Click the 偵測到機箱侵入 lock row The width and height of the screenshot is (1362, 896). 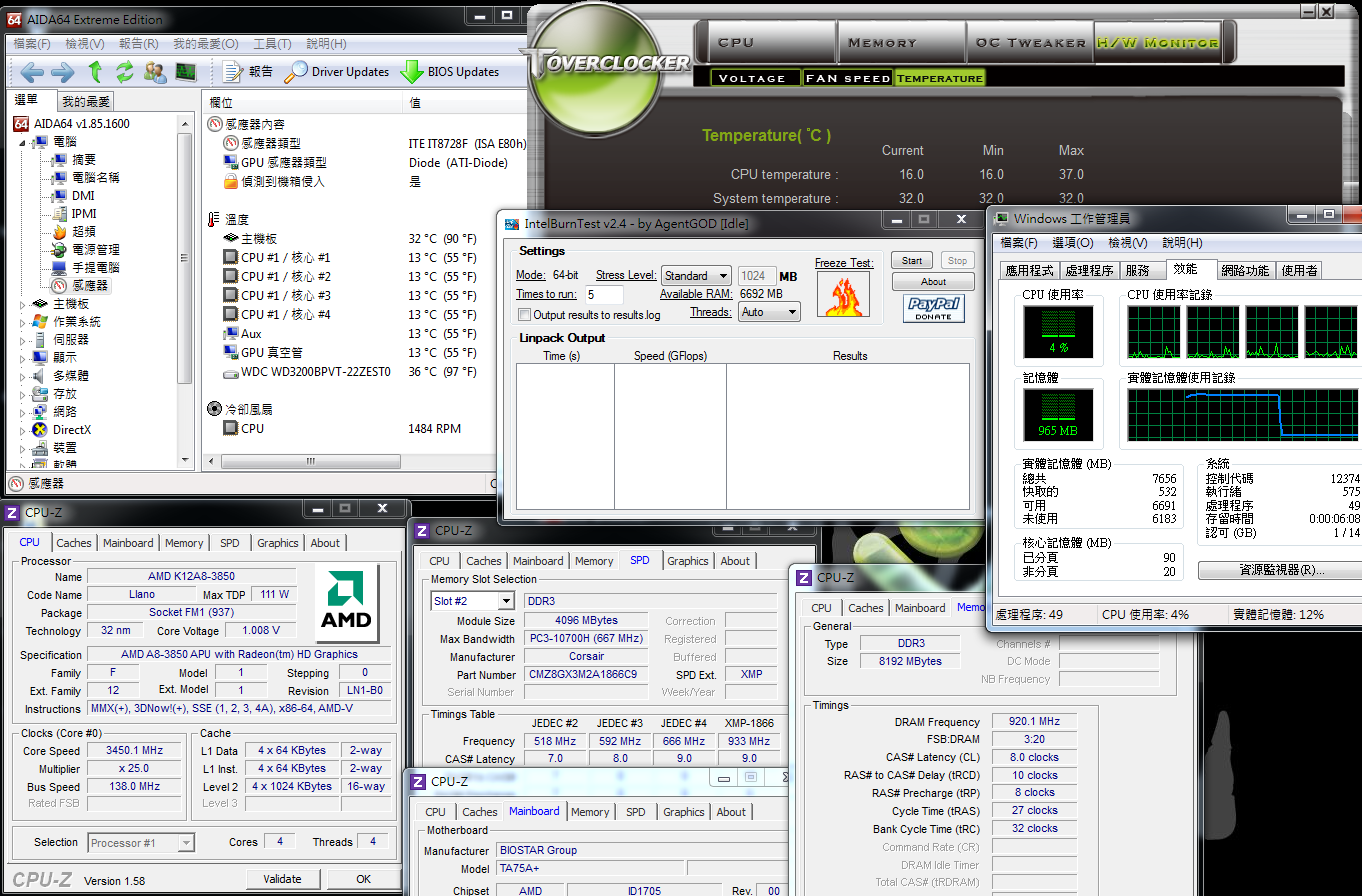click(x=275, y=182)
